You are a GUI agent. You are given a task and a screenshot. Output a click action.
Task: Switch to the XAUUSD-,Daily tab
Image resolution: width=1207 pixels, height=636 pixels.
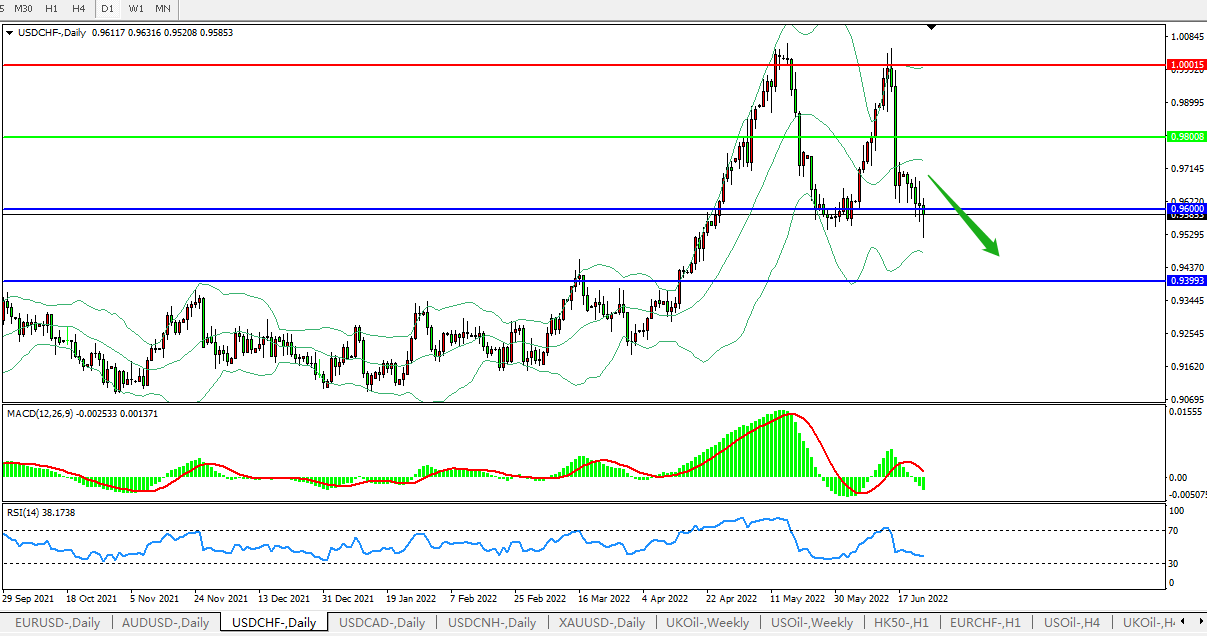601,622
